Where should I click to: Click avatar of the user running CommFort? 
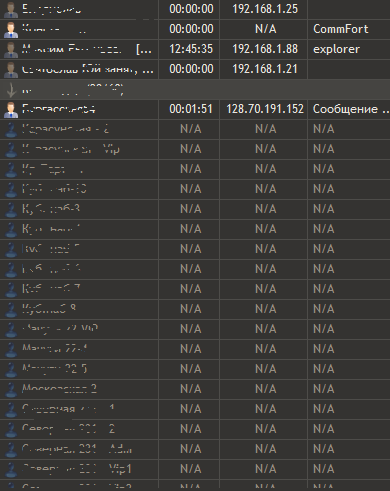[11, 30]
